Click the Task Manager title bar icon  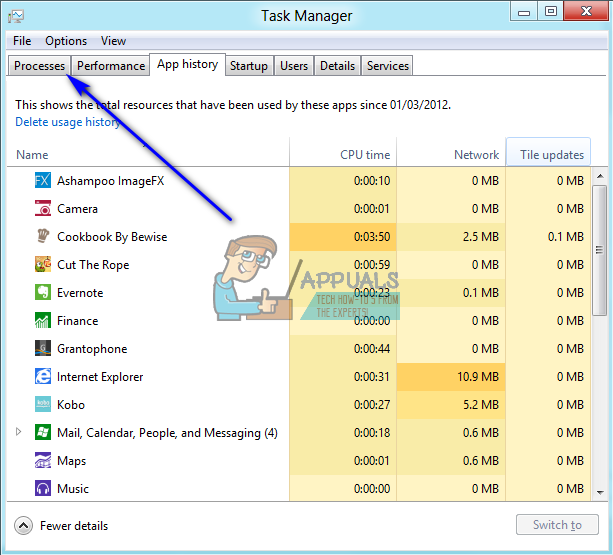(x=16, y=16)
